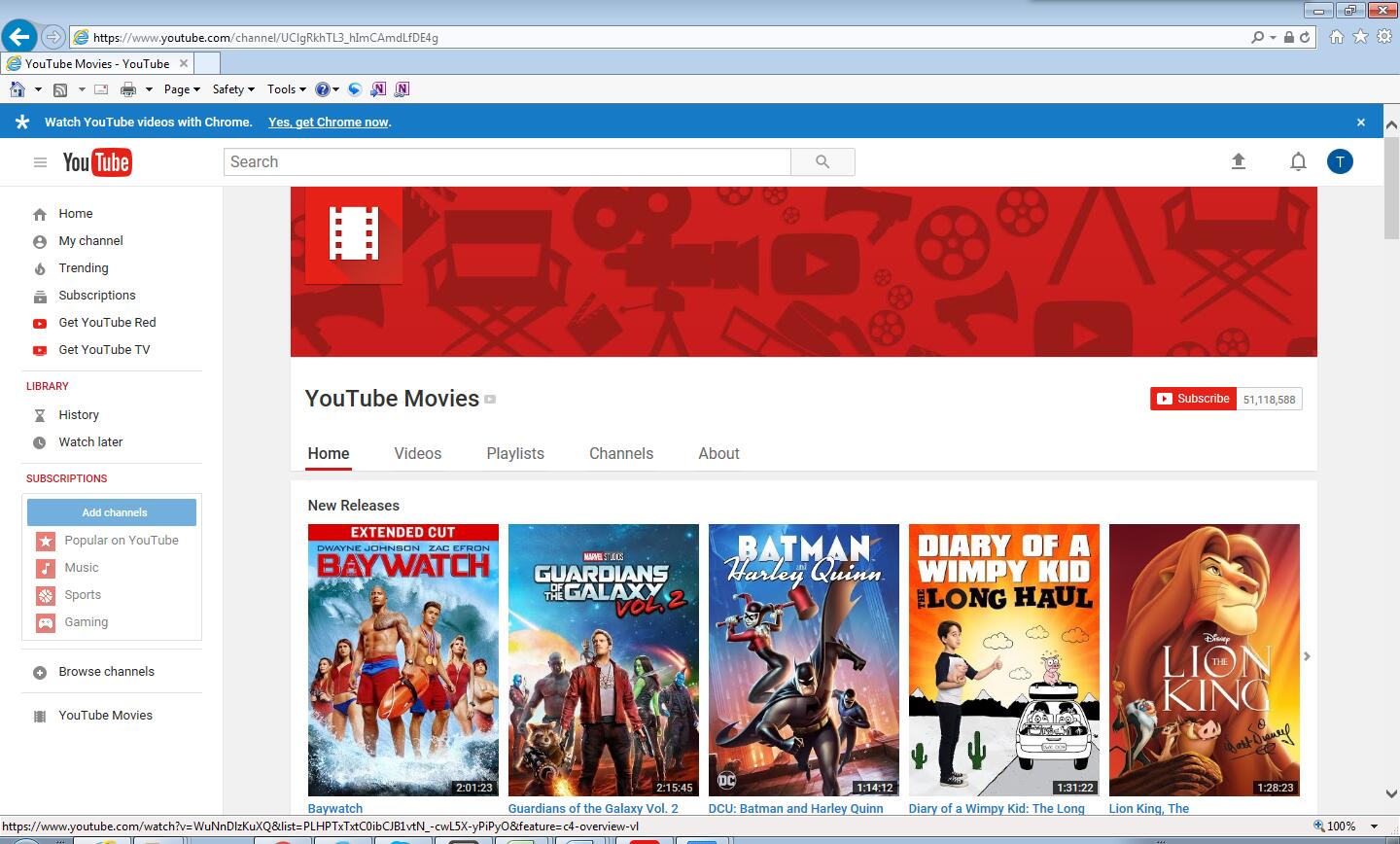Open the YouTube hamburger guide menu

[40, 162]
